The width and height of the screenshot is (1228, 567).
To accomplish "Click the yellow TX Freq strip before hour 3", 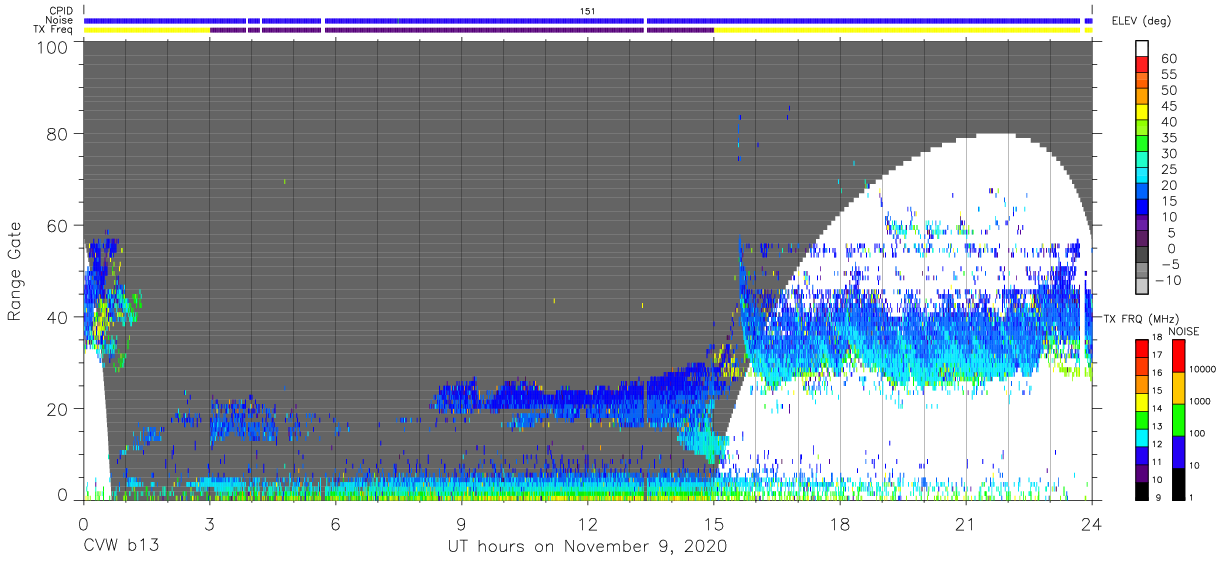I will pyautogui.click(x=147, y=30).
